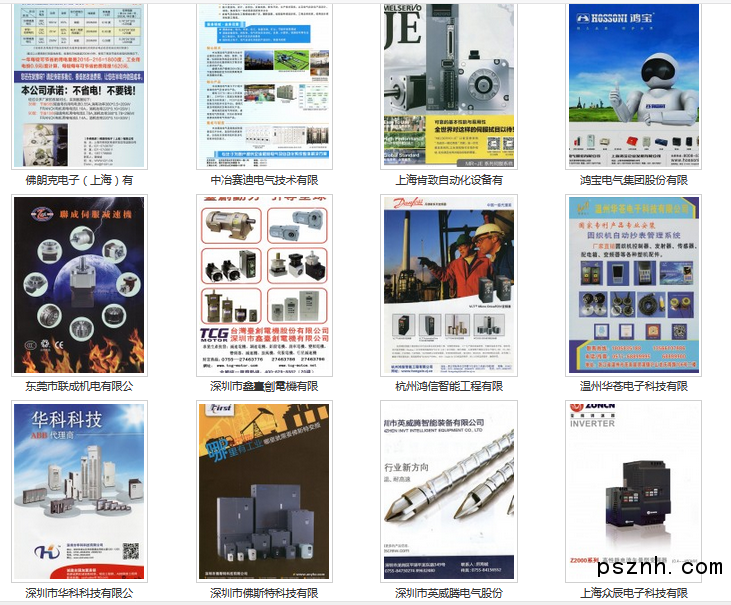731x605 pixels.
Task: Click the 温州华苍电子科技 ad image
Action: coord(633,286)
